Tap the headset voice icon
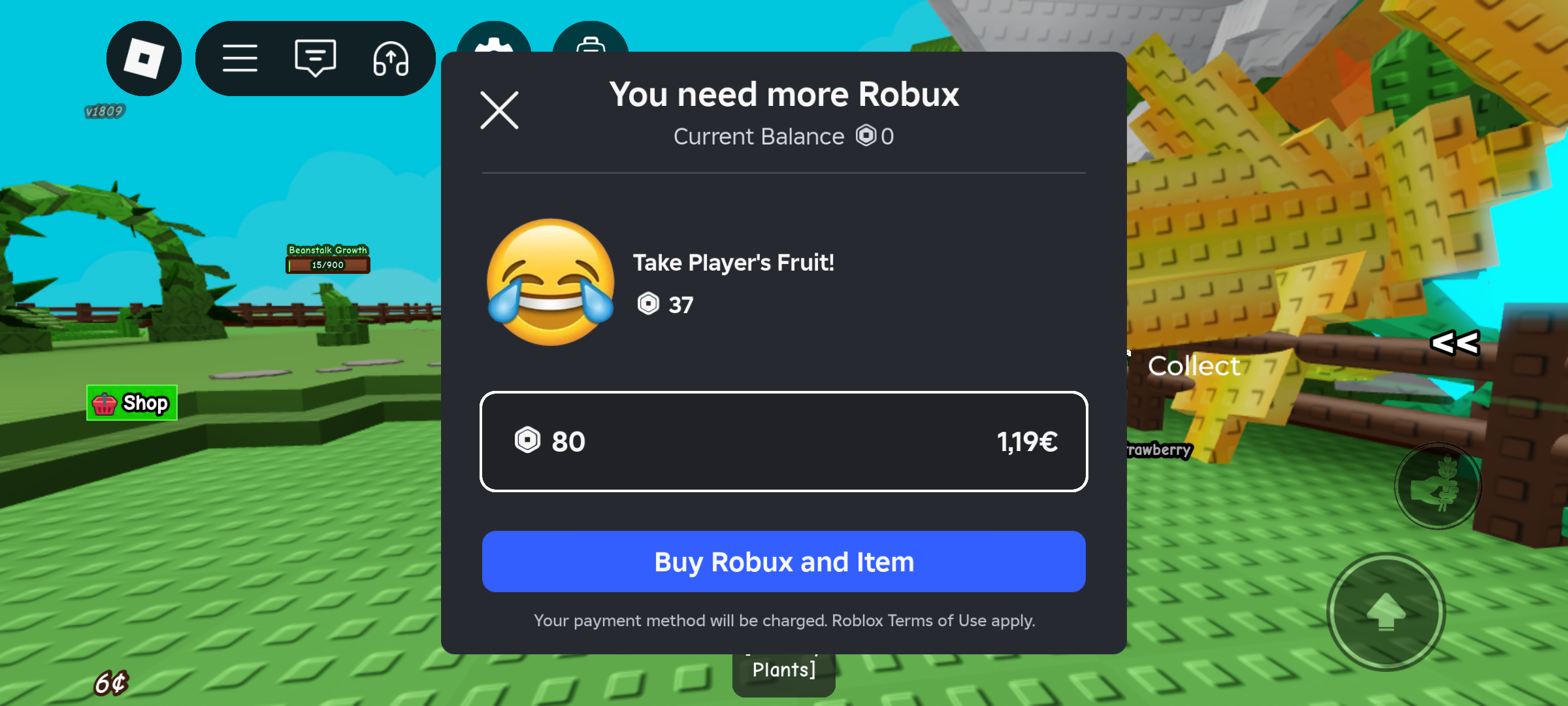Viewport: 1568px width, 706px height. point(391,59)
